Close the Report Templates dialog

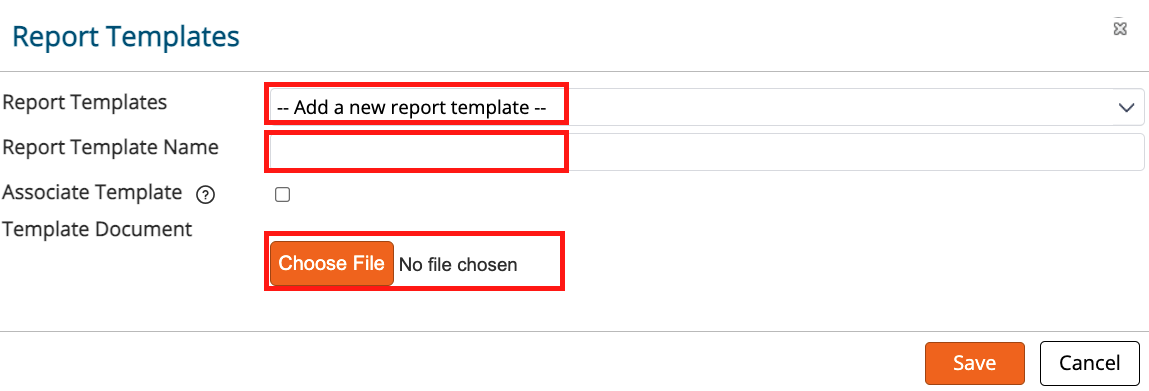[1120, 29]
